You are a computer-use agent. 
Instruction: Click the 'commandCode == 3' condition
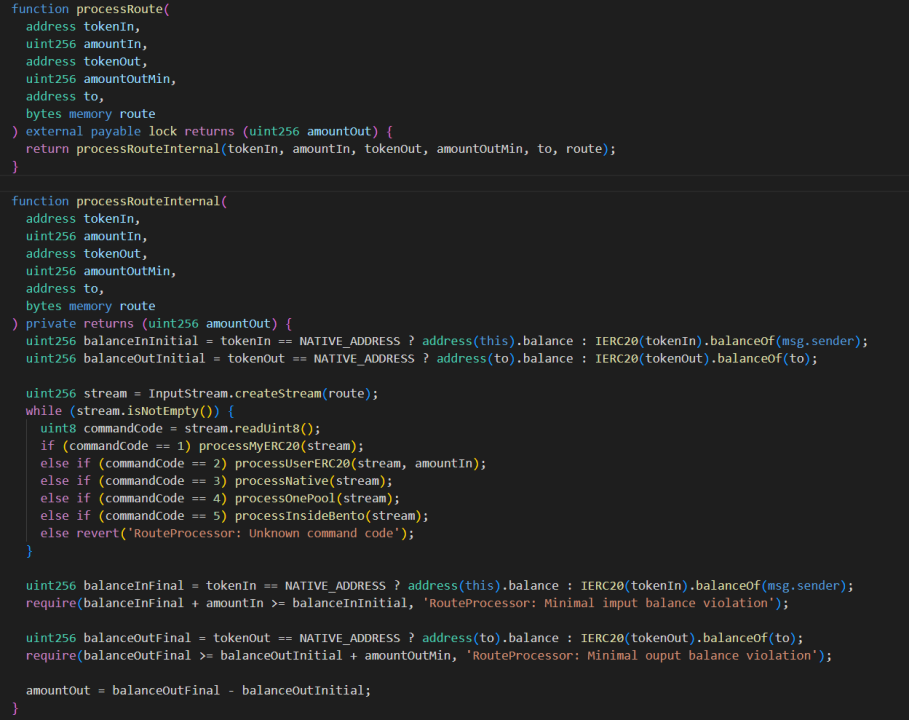tap(162, 481)
